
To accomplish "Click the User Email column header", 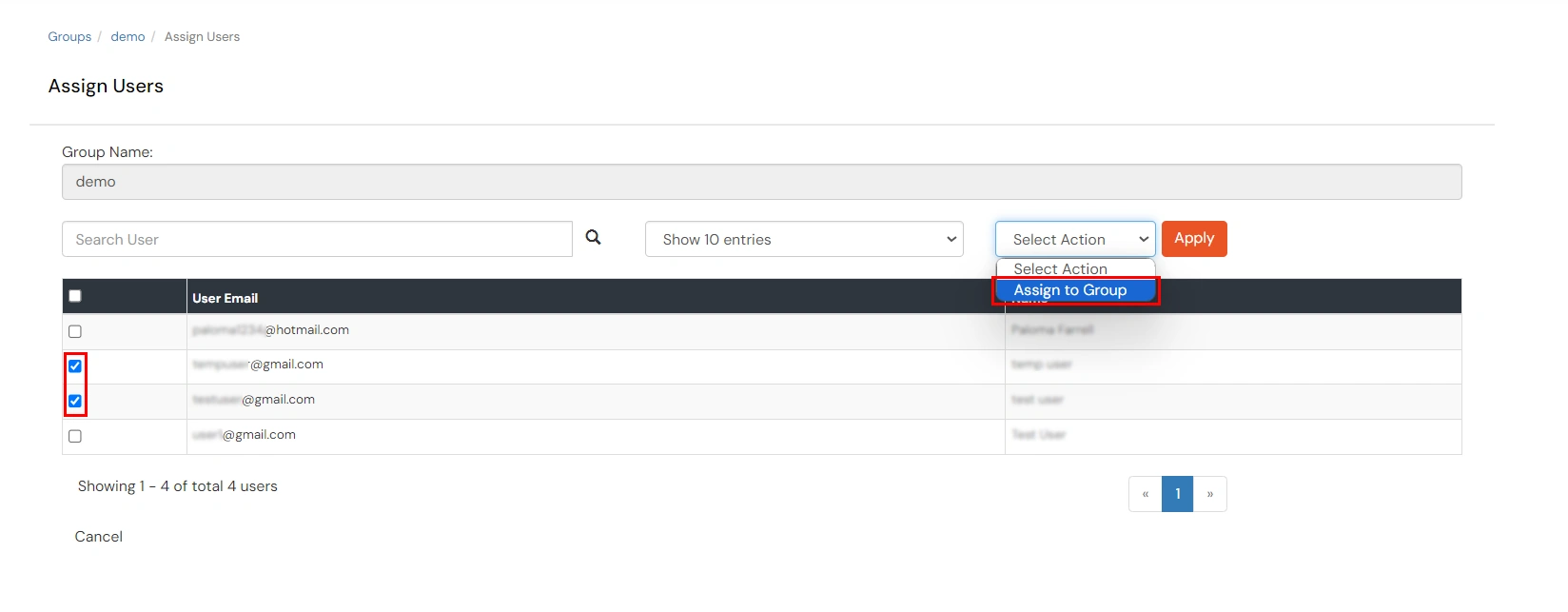I will 225,298.
